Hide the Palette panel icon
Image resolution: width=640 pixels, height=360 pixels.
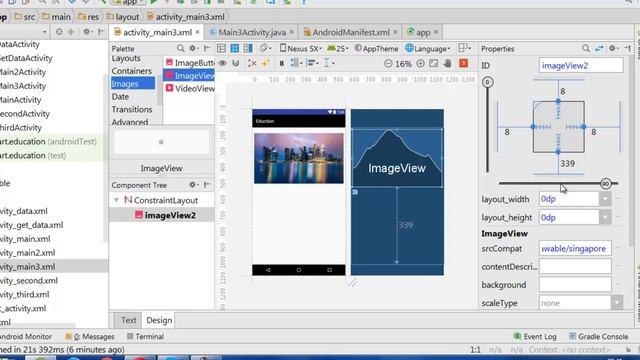click(x=207, y=49)
